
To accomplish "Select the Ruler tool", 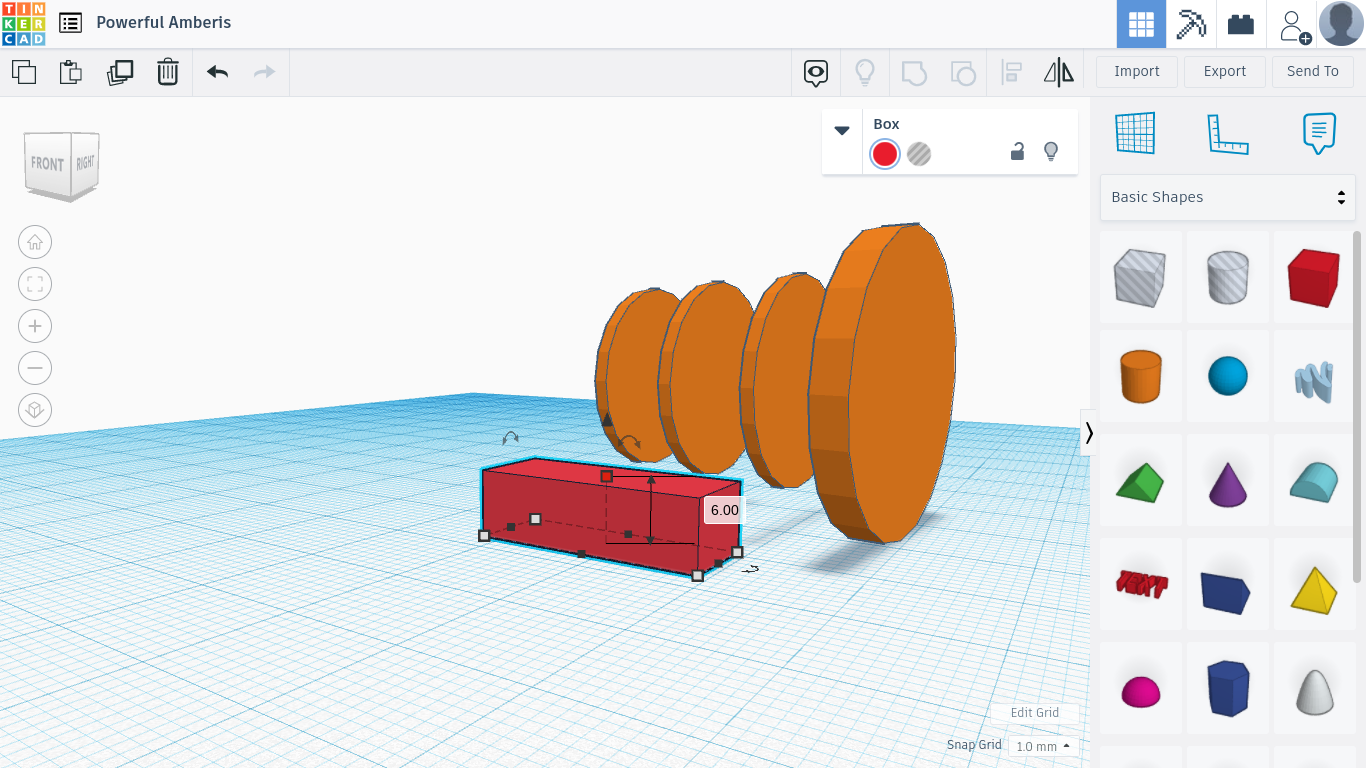I will (x=1228, y=133).
